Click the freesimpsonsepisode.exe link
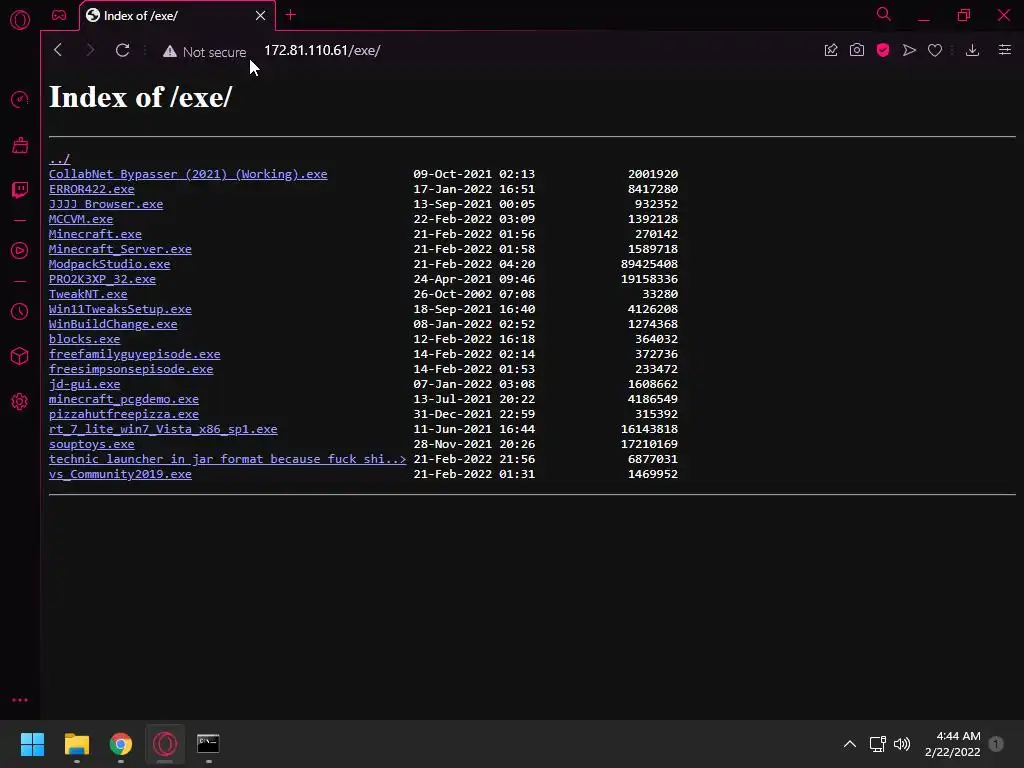 pos(131,370)
